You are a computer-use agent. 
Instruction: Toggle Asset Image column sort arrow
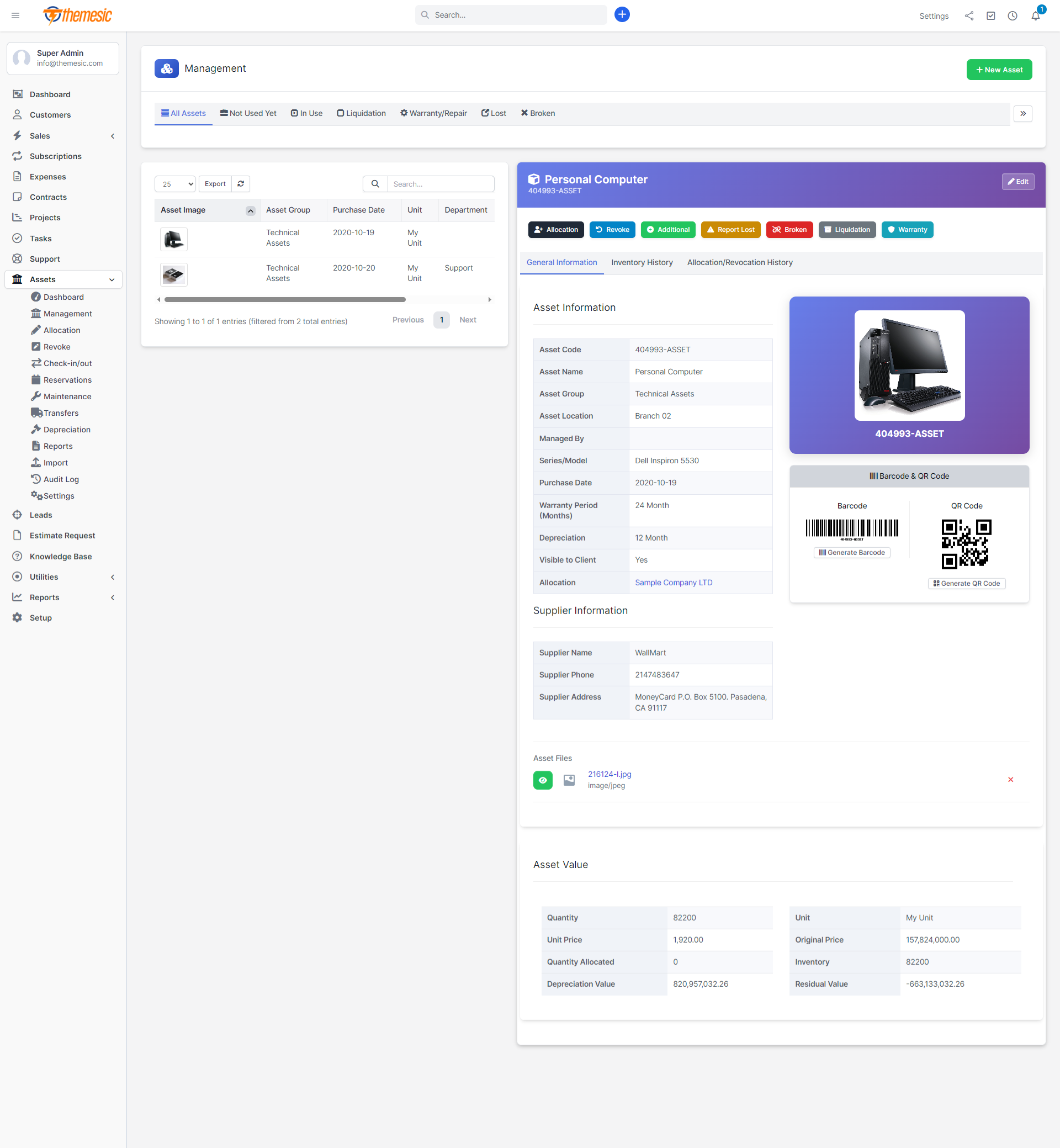(250, 210)
